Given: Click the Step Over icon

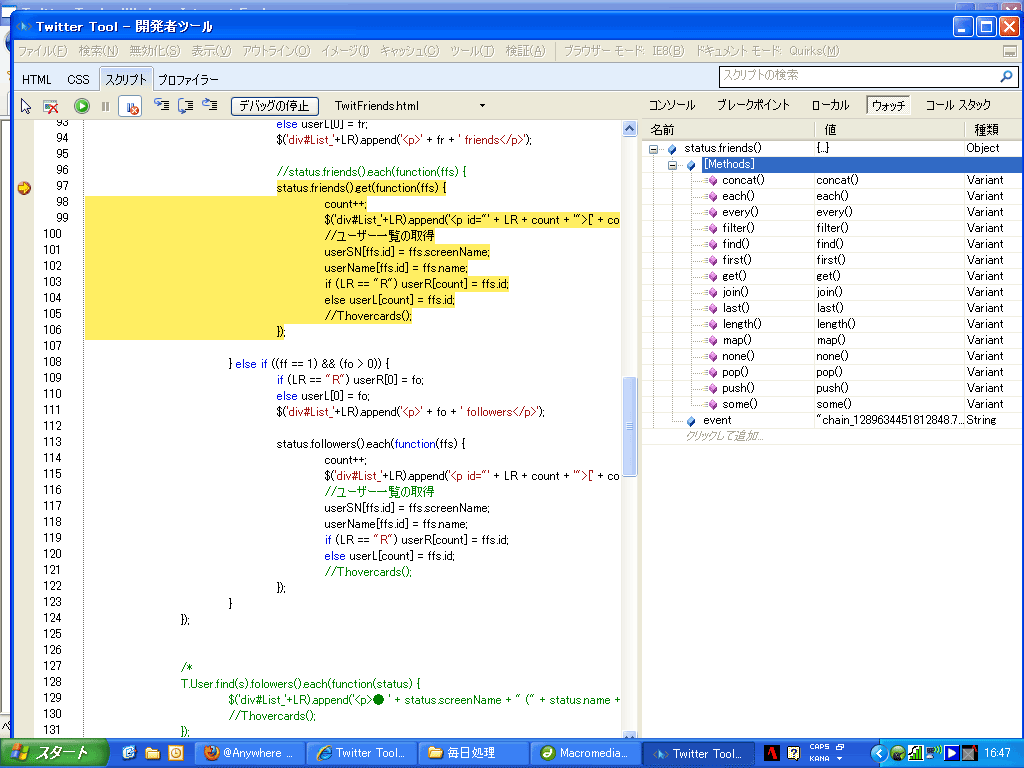Looking at the screenshot, I should pyautogui.click(x=185, y=105).
